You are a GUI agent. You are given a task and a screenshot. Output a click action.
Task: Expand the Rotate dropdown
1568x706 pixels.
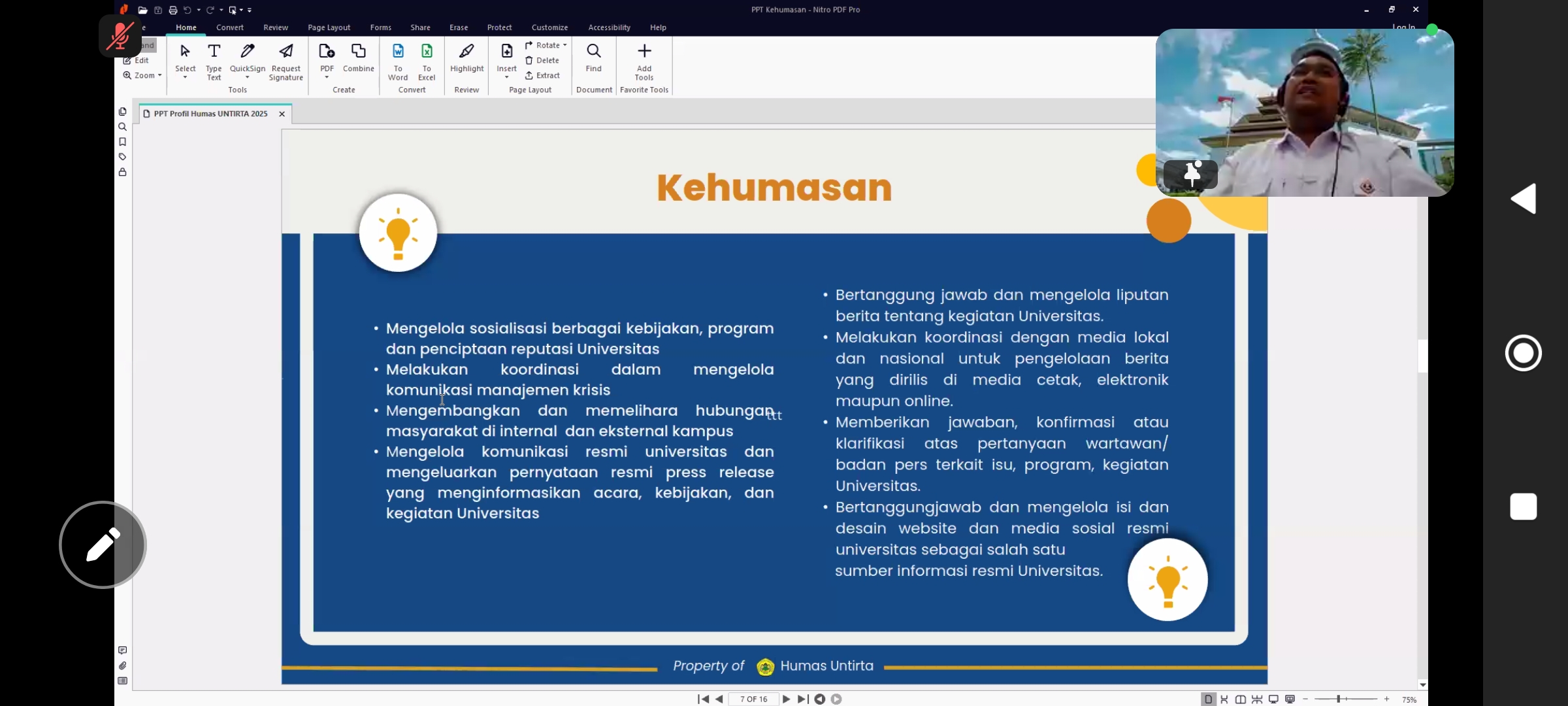pyautogui.click(x=565, y=45)
